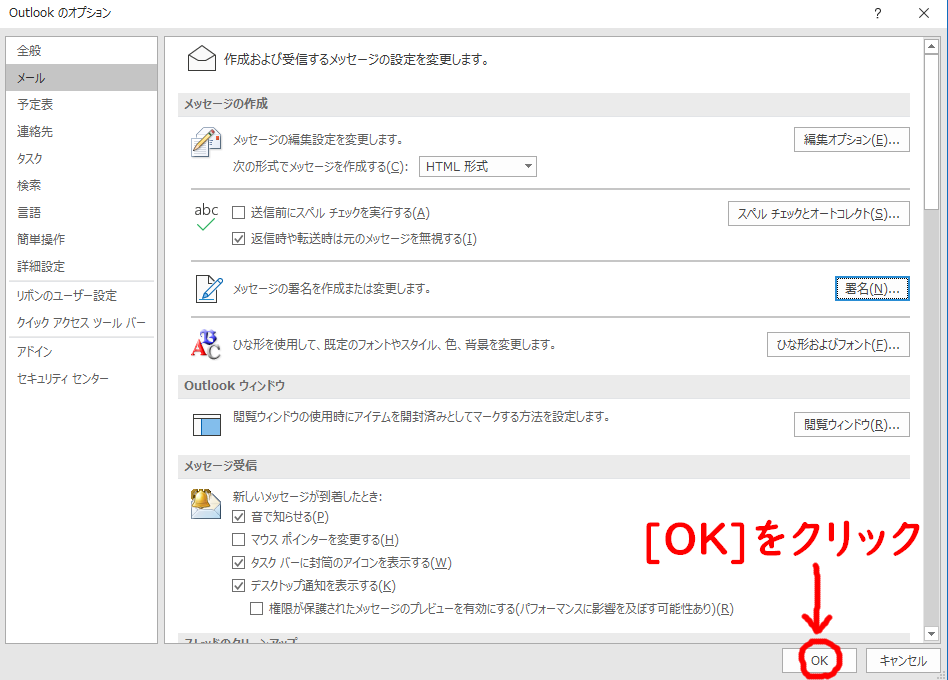The image size is (948, 680).
Task: Click the OK button
Action: click(819, 661)
